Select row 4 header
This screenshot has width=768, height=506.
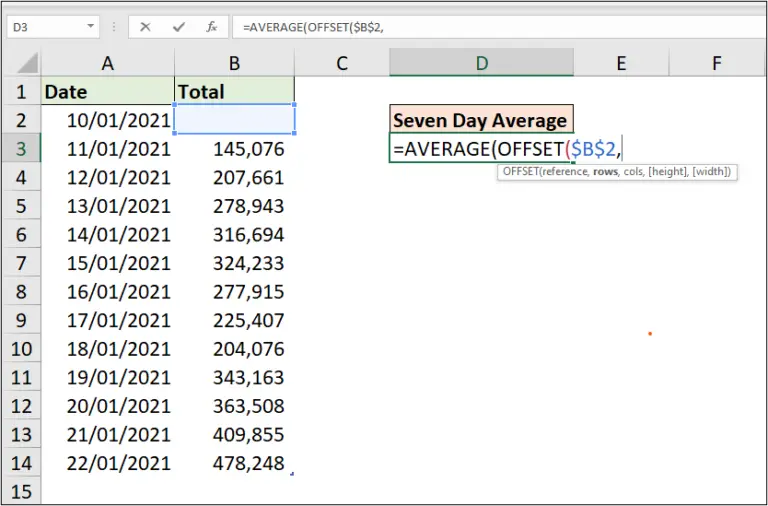pyautogui.click(x=21, y=177)
